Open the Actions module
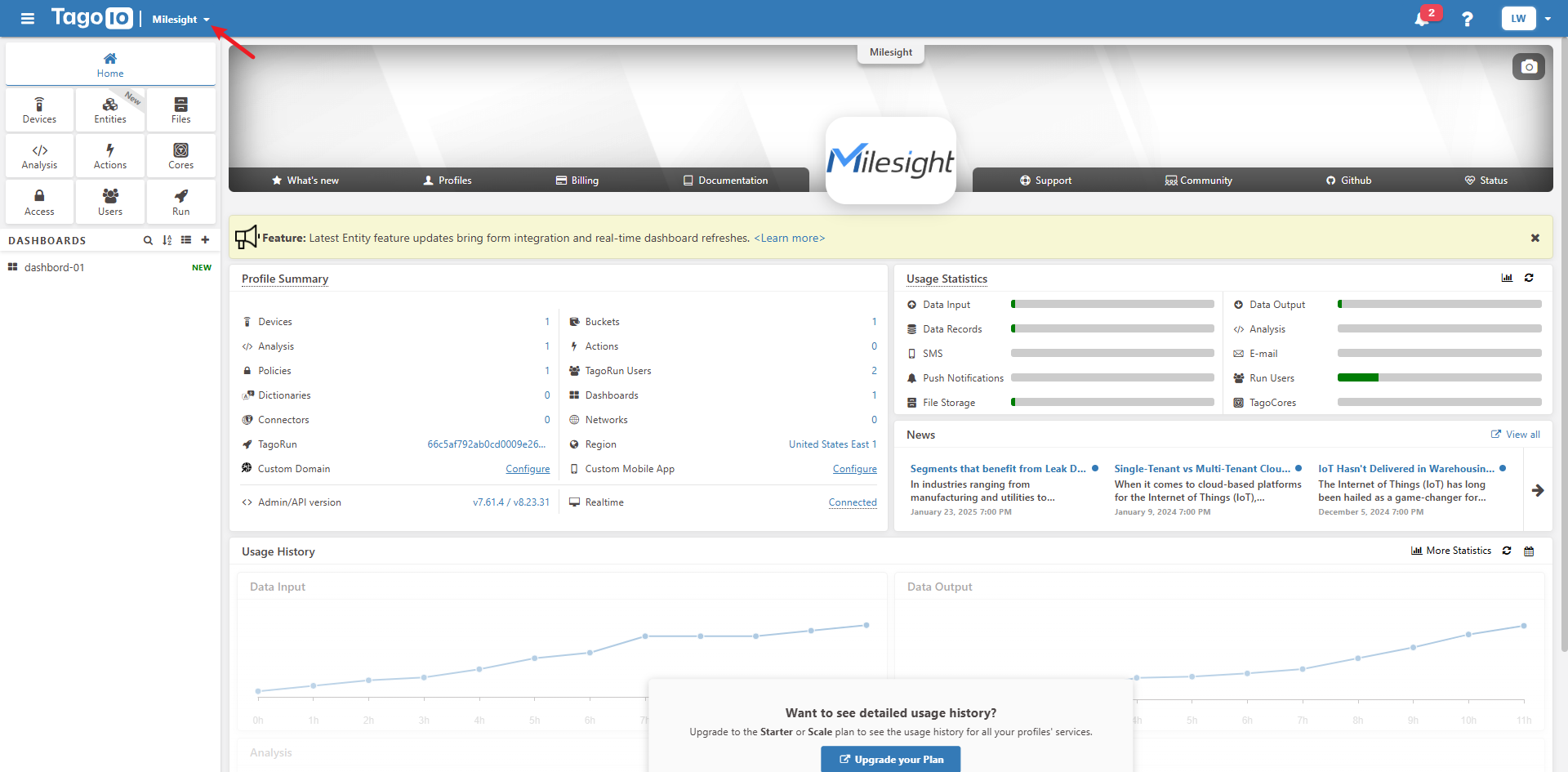Image resolution: width=1568 pixels, height=772 pixels. coord(110,156)
